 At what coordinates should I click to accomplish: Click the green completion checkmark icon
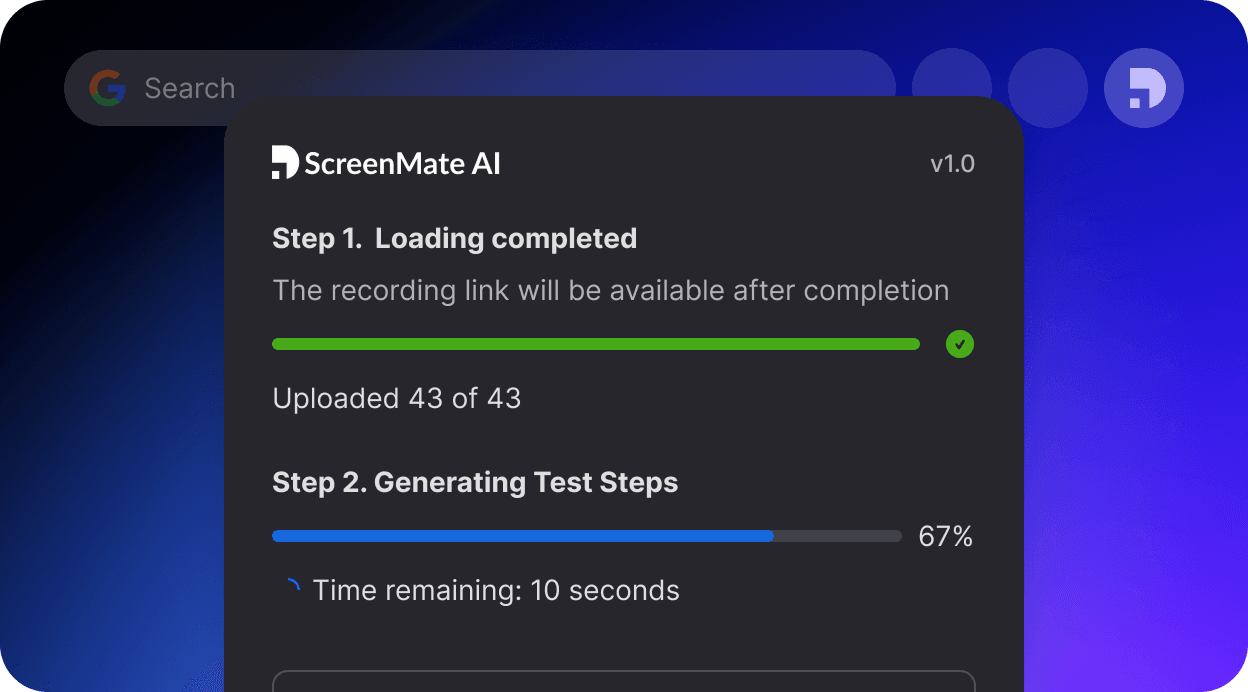coord(959,344)
